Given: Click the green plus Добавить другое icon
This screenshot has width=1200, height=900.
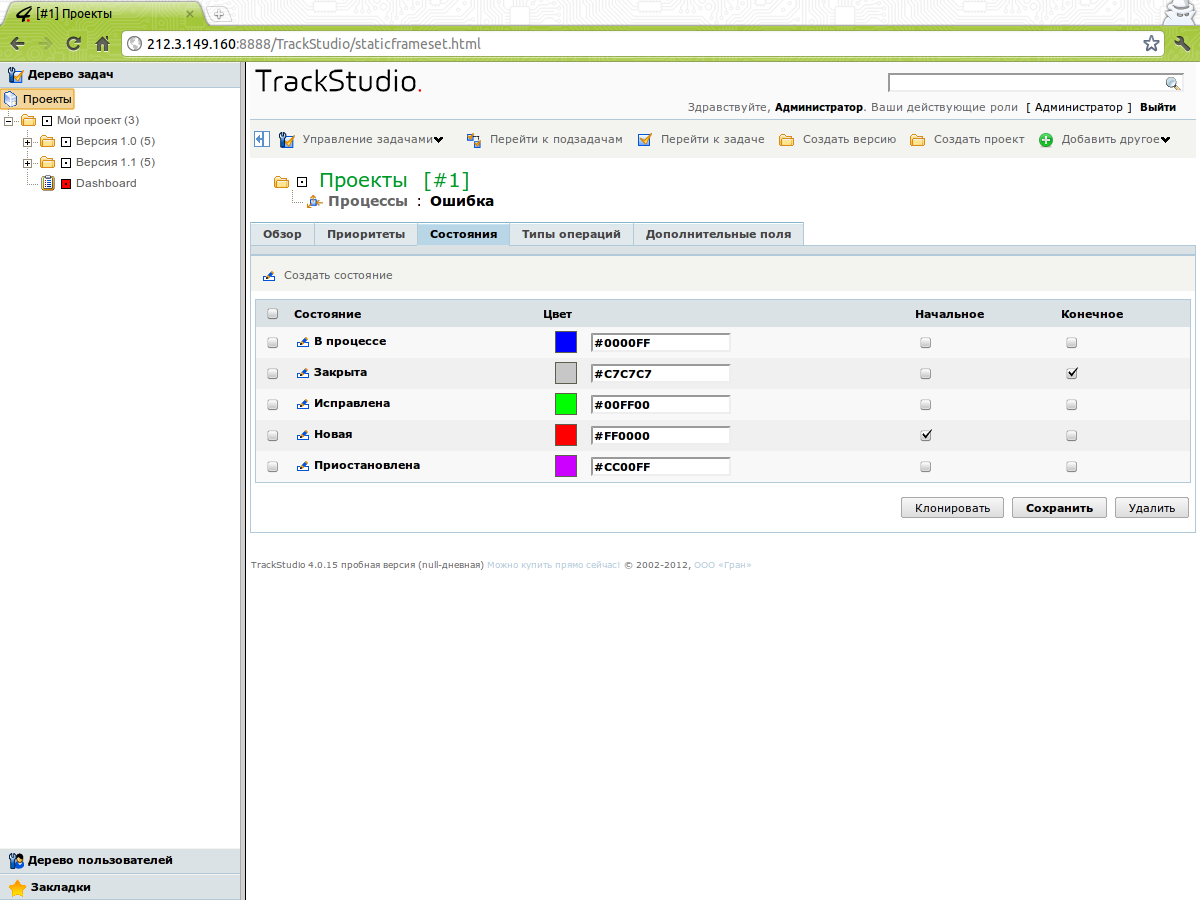Looking at the screenshot, I should click(1046, 140).
